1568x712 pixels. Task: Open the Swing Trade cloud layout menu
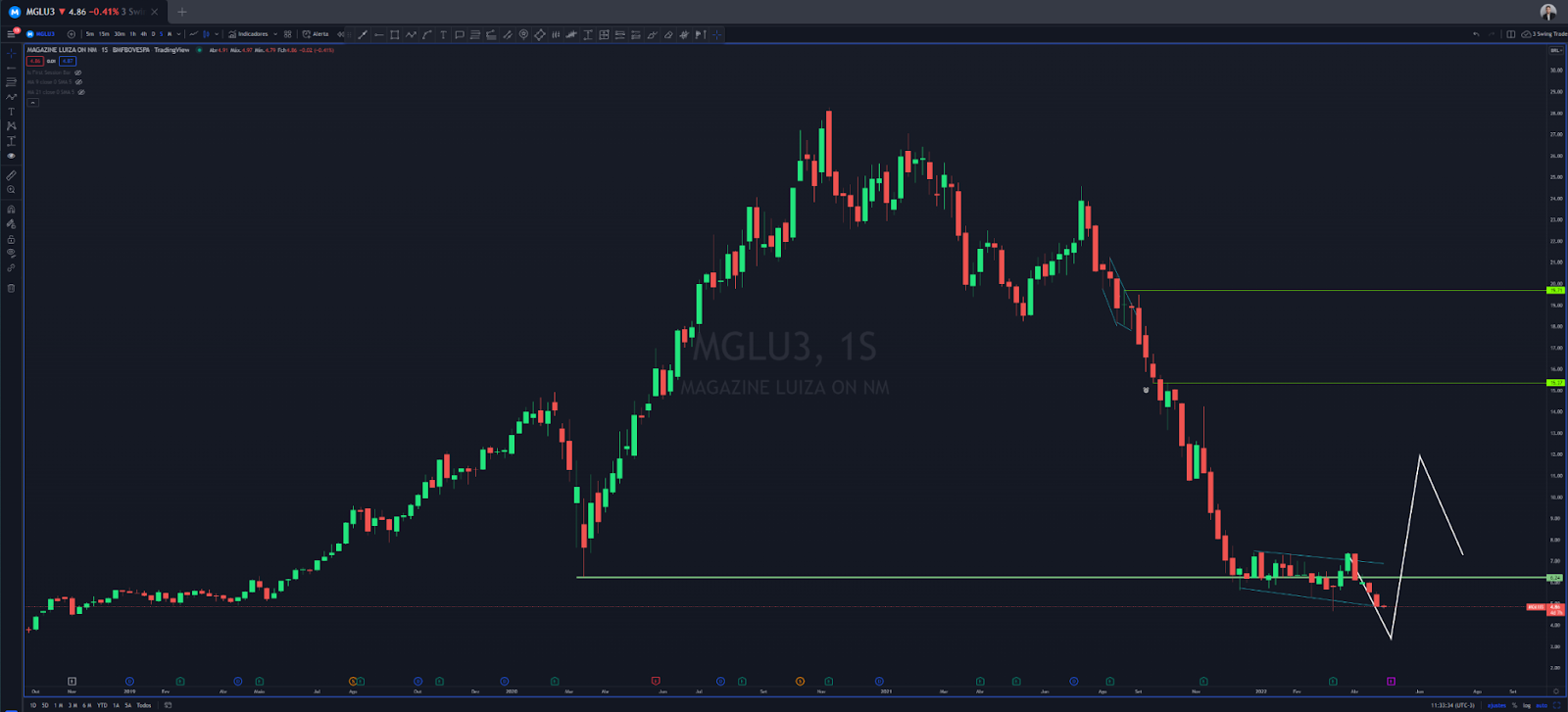pyautogui.click(x=1544, y=34)
